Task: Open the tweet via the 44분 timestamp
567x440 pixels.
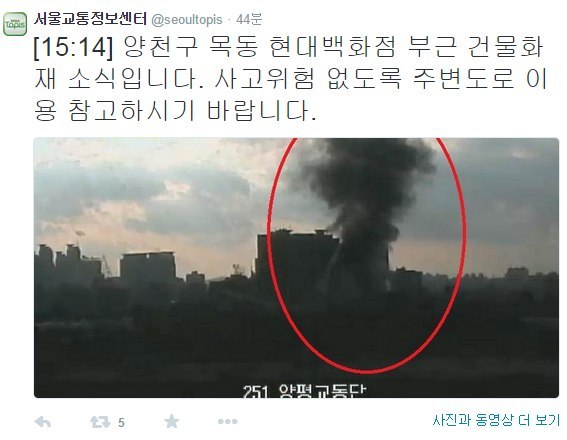Action: pos(249,19)
